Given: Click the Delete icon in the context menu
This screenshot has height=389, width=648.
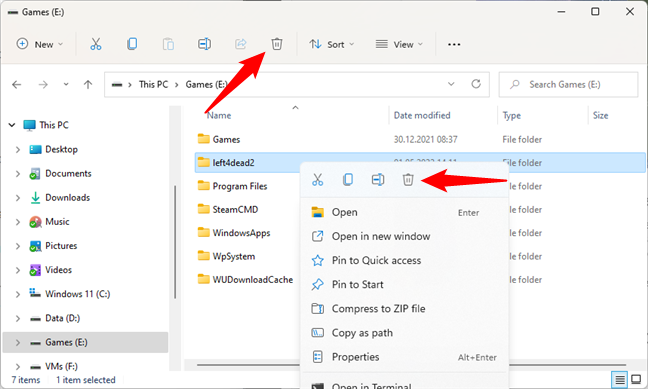Looking at the screenshot, I should (408, 180).
